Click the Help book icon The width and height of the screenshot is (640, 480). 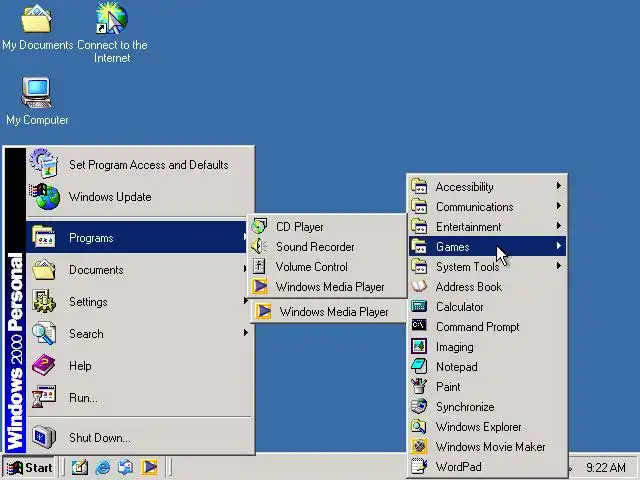tap(44, 365)
